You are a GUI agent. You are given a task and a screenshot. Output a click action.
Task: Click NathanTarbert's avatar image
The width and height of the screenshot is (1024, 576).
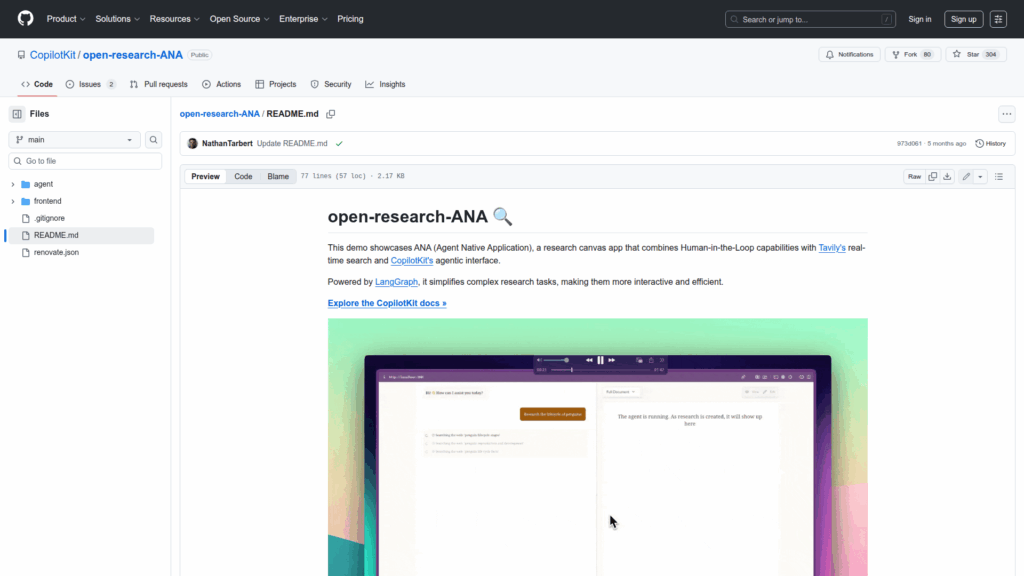point(193,144)
